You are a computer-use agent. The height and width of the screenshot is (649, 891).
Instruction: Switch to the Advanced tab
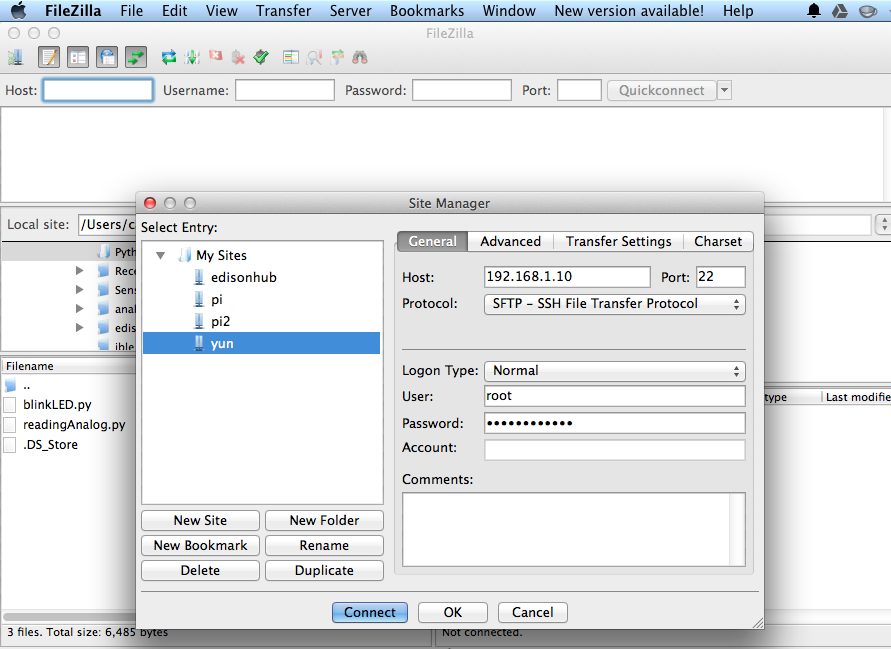point(510,242)
